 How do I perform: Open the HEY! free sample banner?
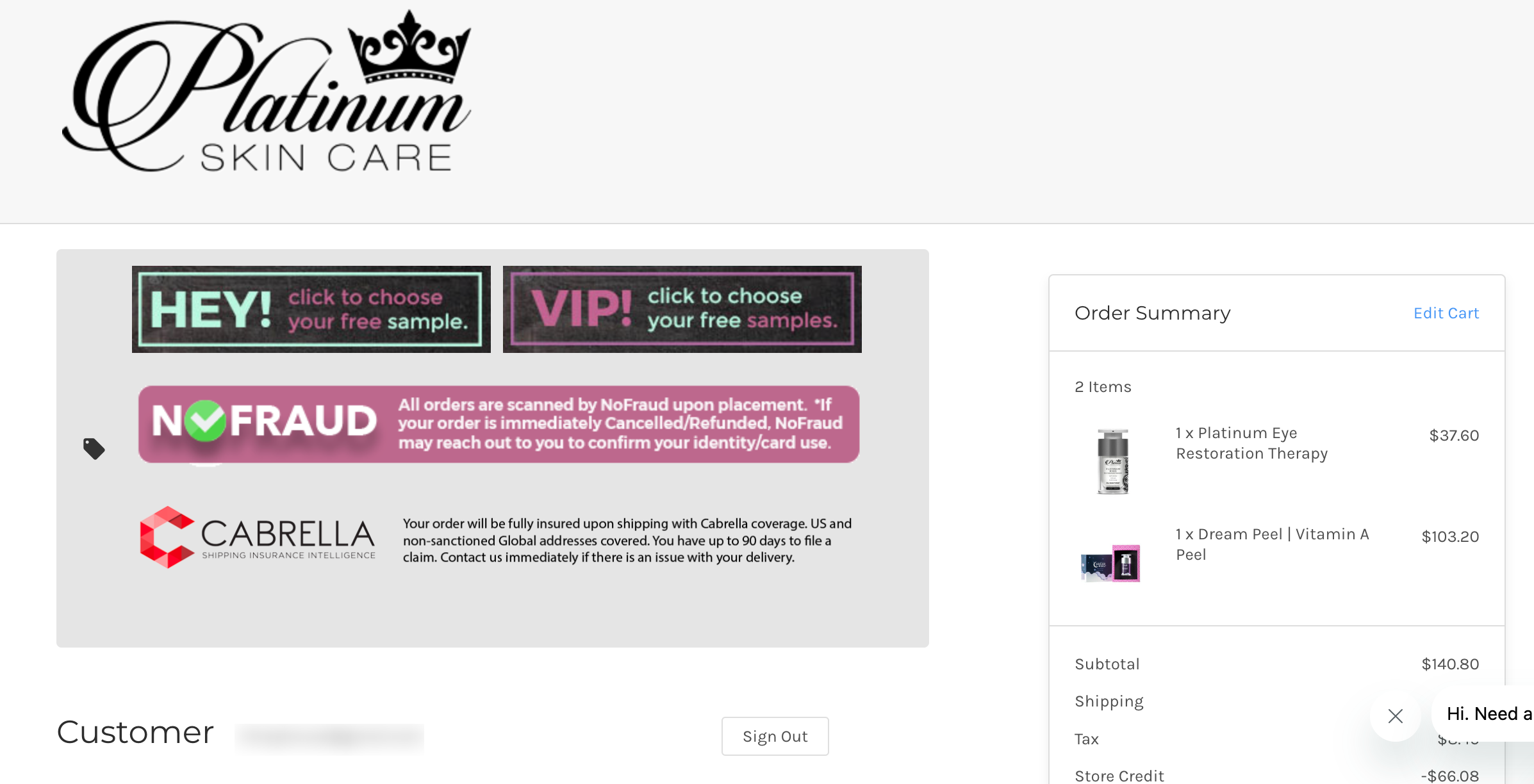click(x=311, y=309)
